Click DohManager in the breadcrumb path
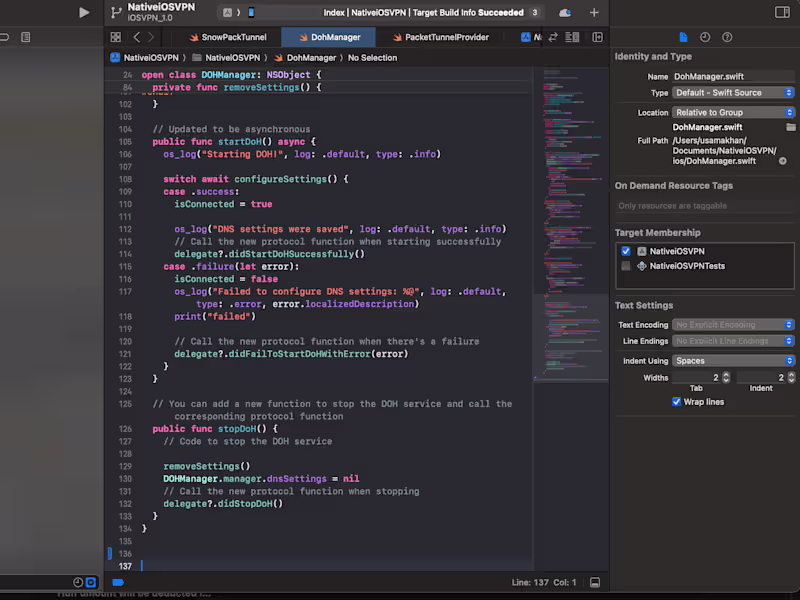Viewport: 800px width, 600px height. click(310, 58)
